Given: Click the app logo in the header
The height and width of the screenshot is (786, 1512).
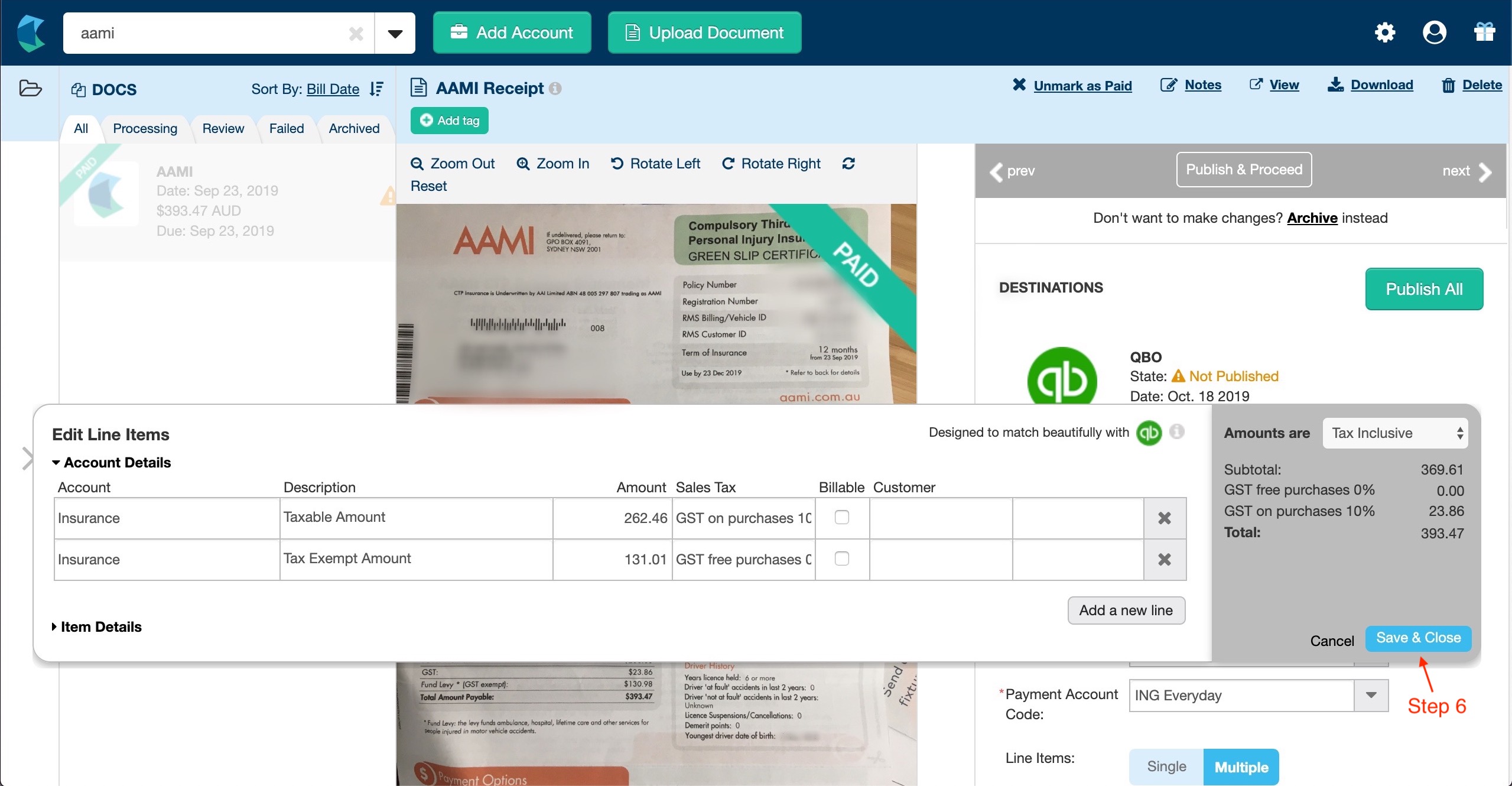Looking at the screenshot, I should (31, 33).
